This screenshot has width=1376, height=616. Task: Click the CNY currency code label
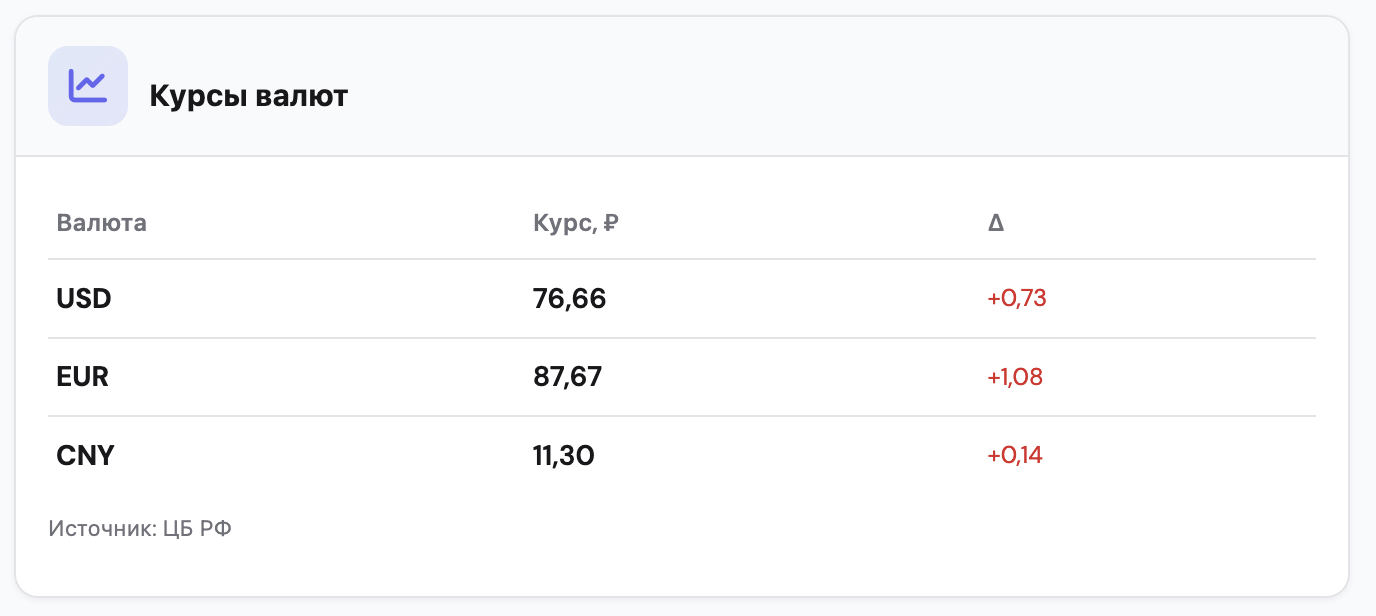86,456
